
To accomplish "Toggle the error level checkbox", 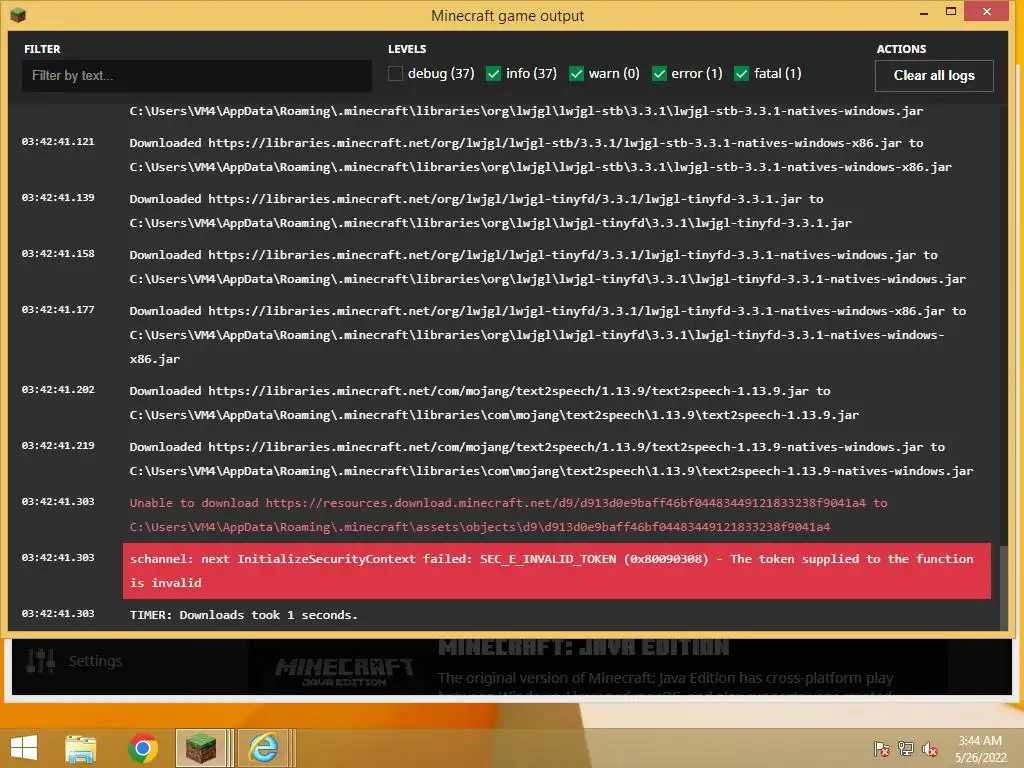I will pos(659,74).
